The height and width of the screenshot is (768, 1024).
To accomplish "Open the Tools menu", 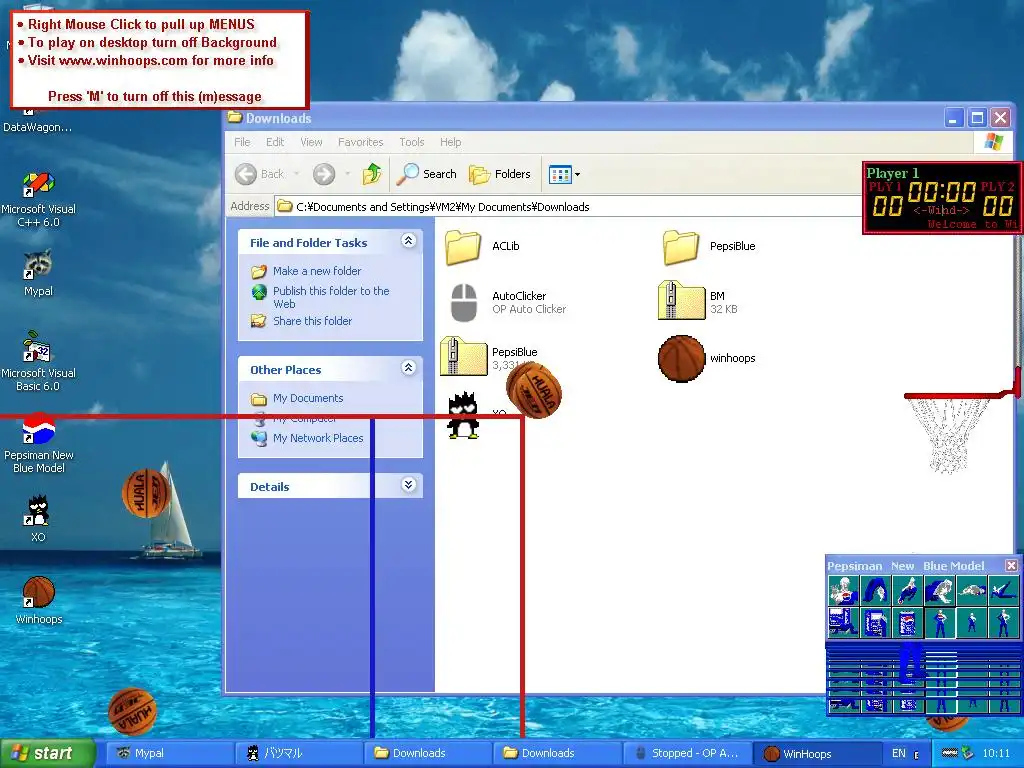I will [412, 142].
